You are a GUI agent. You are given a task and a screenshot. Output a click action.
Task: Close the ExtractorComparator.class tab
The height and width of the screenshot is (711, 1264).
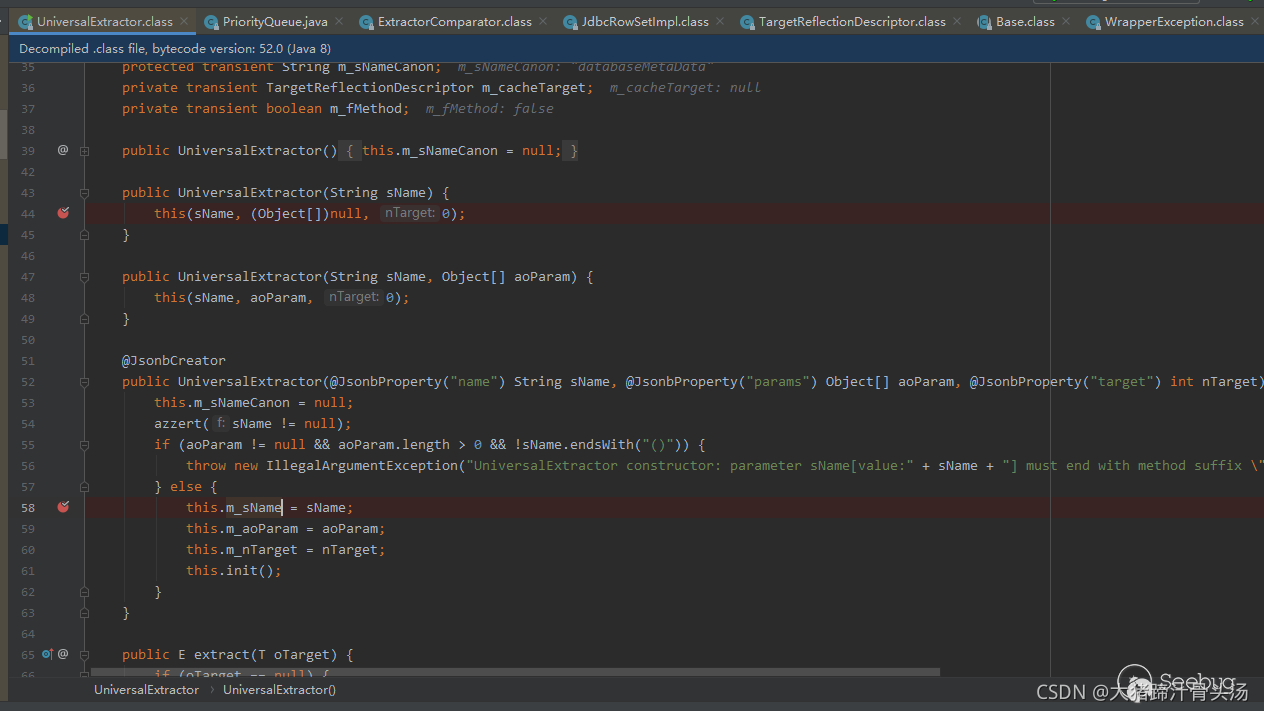[544, 21]
